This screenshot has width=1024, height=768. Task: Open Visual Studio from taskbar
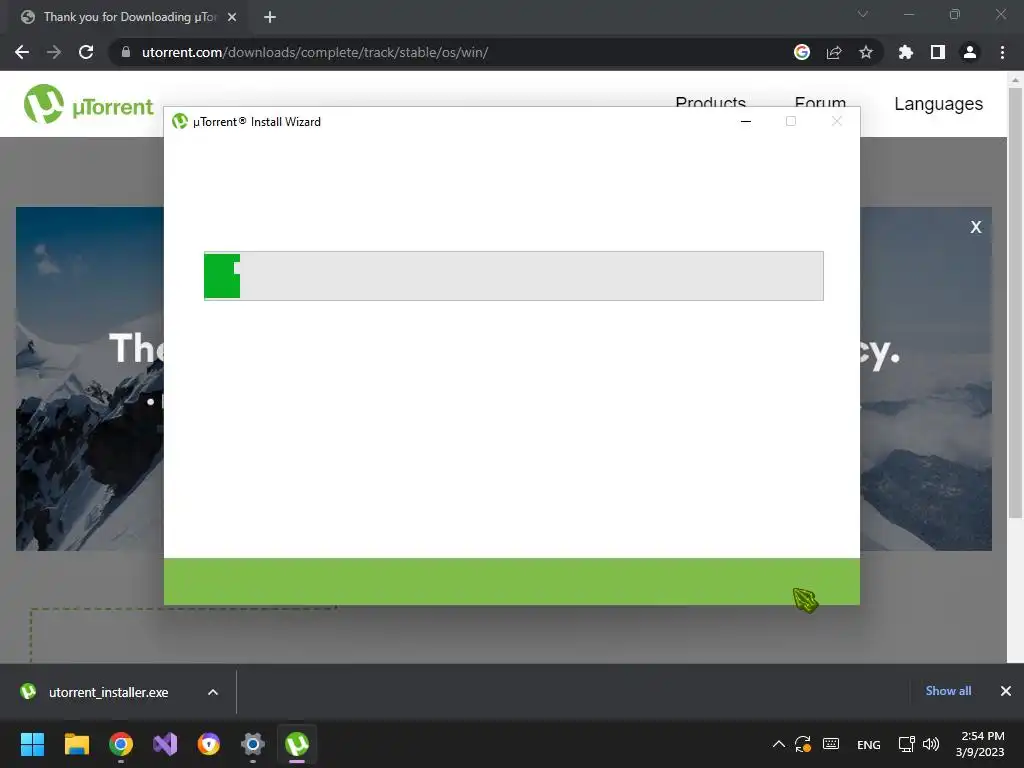pyautogui.click(x=165, y=744)
